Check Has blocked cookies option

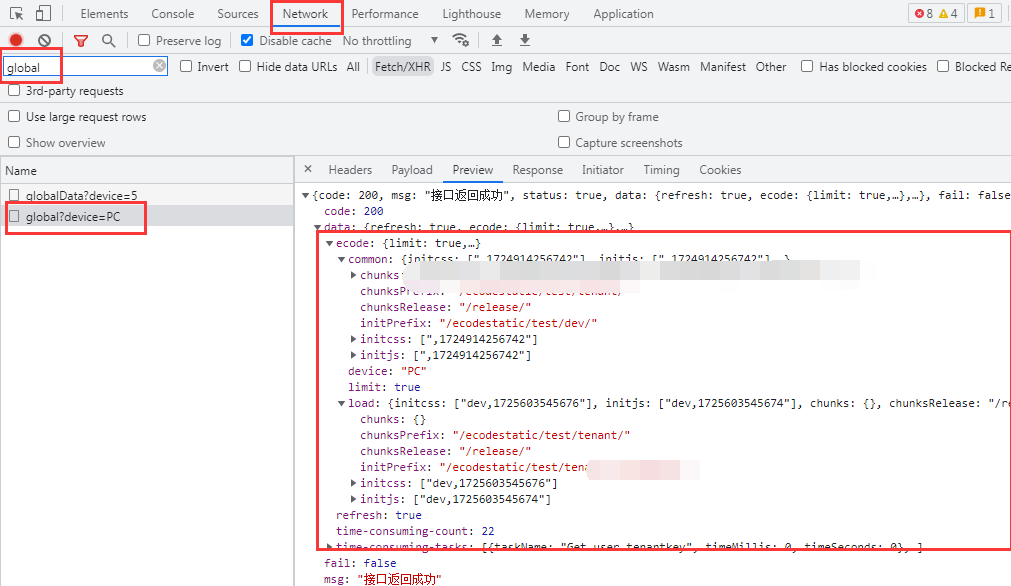pyautogui.click(x=807, y=66)
